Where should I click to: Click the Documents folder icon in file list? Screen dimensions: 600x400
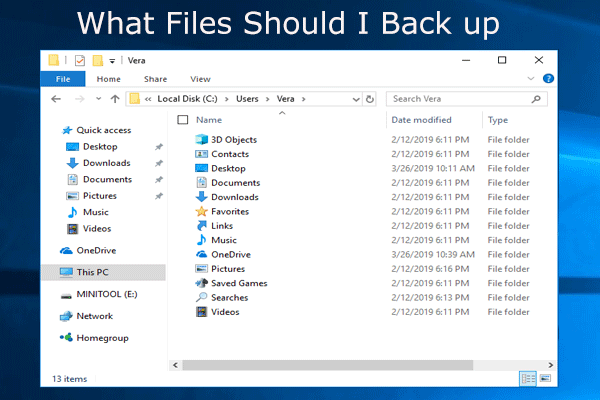coord(201,183)
